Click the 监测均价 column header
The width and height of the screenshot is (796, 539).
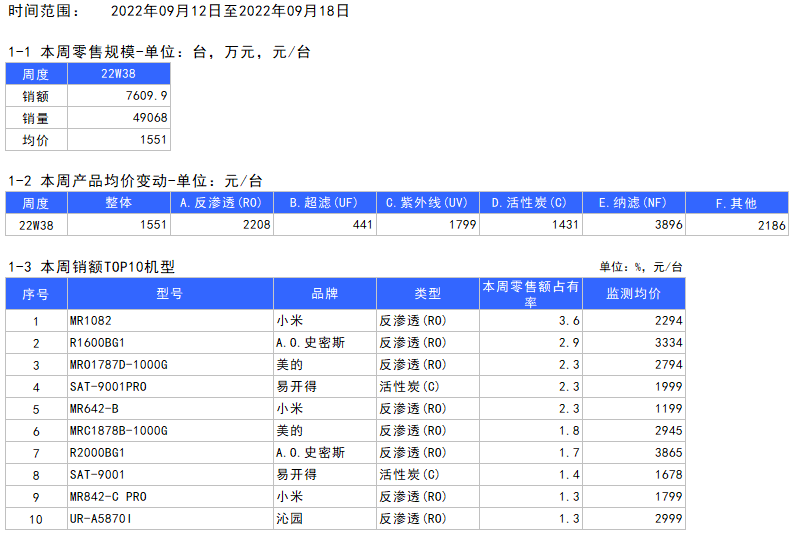[634, 293]
